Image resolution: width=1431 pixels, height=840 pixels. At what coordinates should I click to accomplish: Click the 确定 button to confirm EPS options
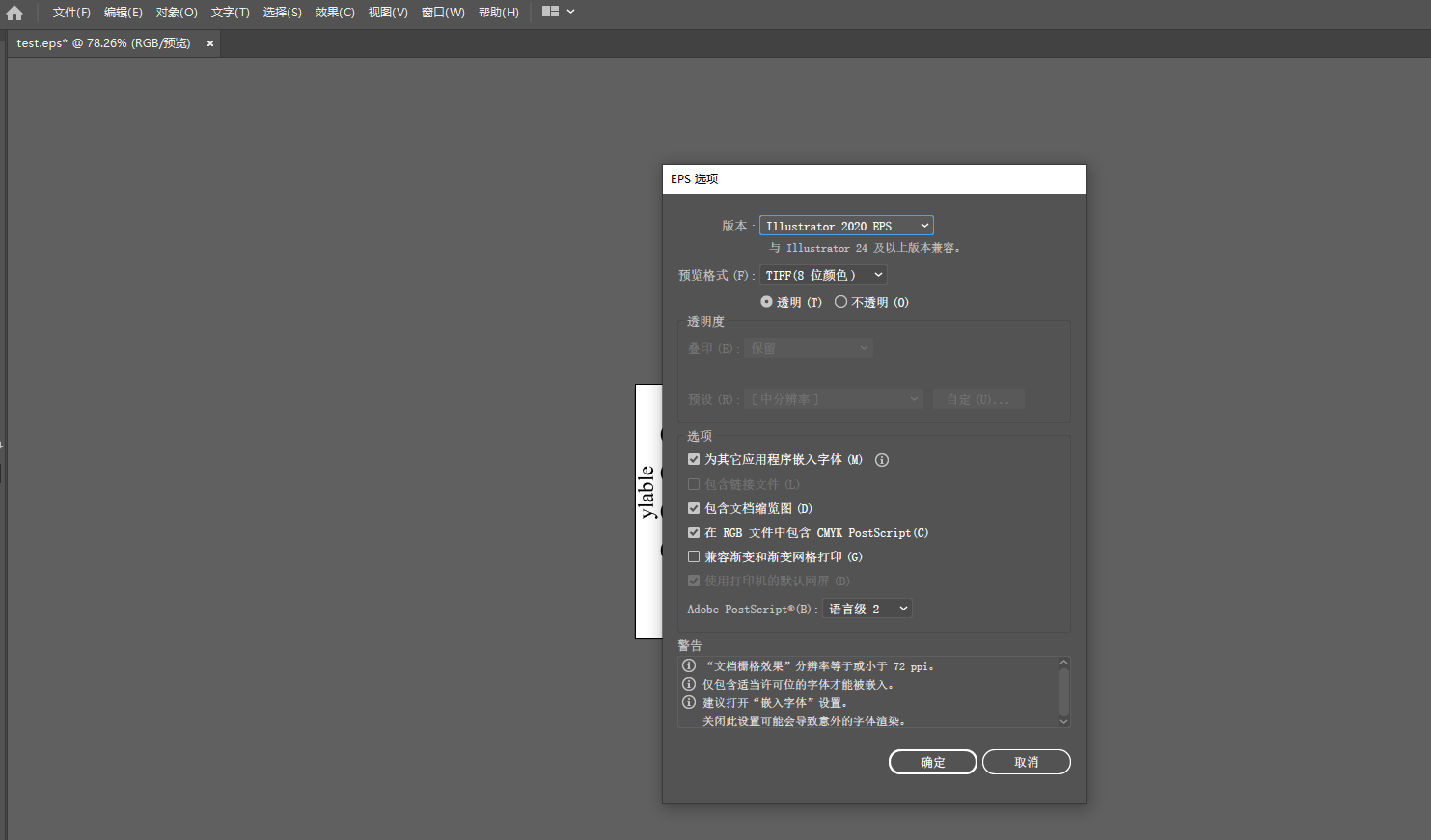[x=931, y=761]
